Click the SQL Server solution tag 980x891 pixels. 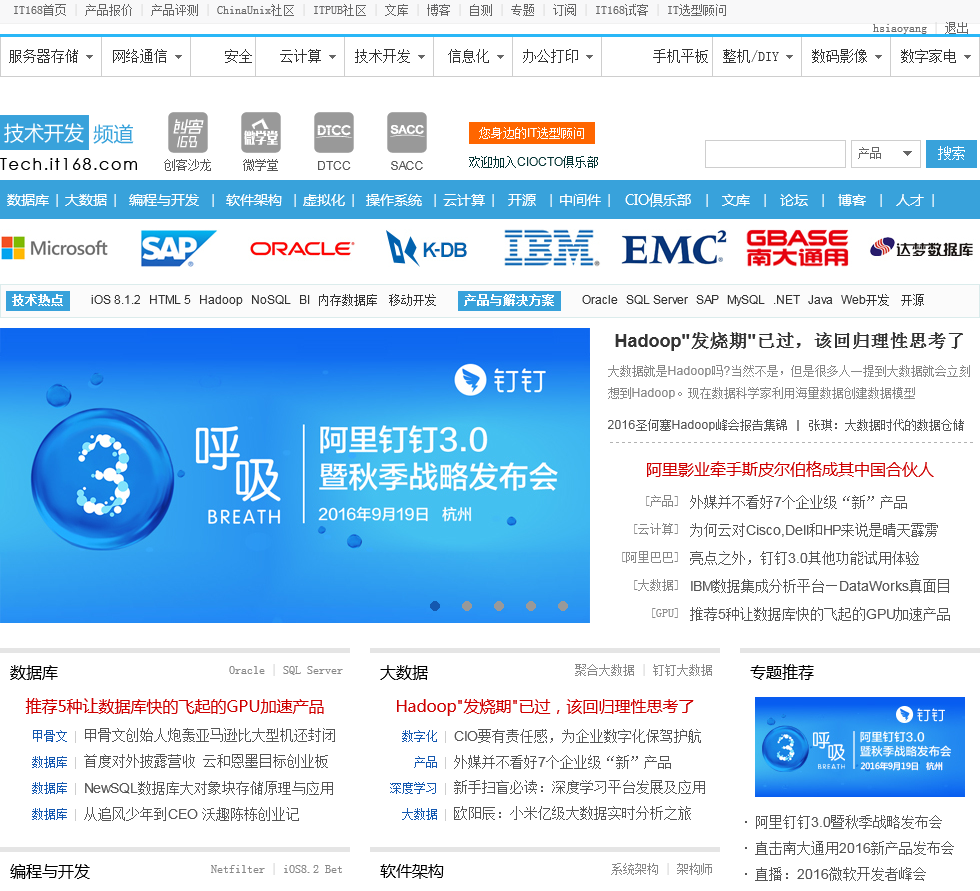click(x=656, y=300)
